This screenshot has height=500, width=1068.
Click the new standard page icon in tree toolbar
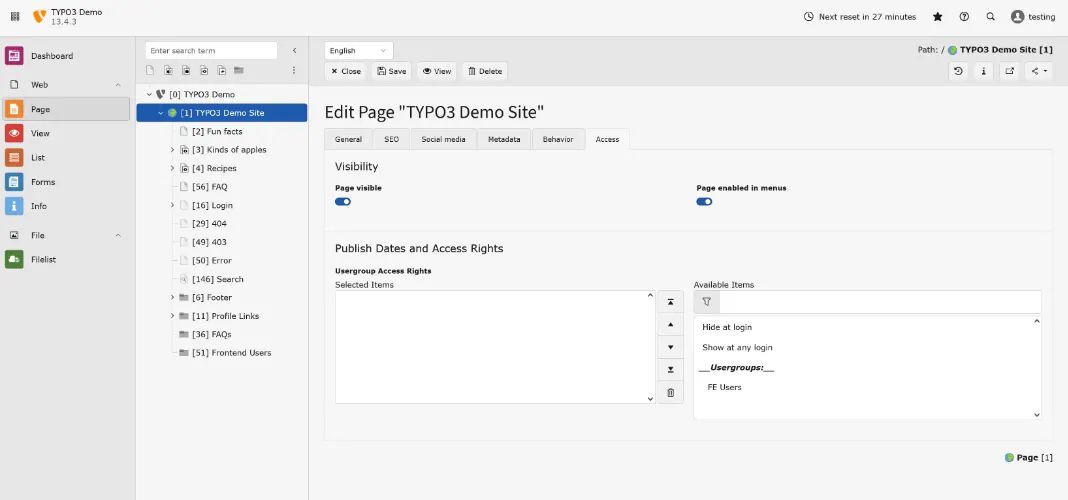[x=150, y=70]
